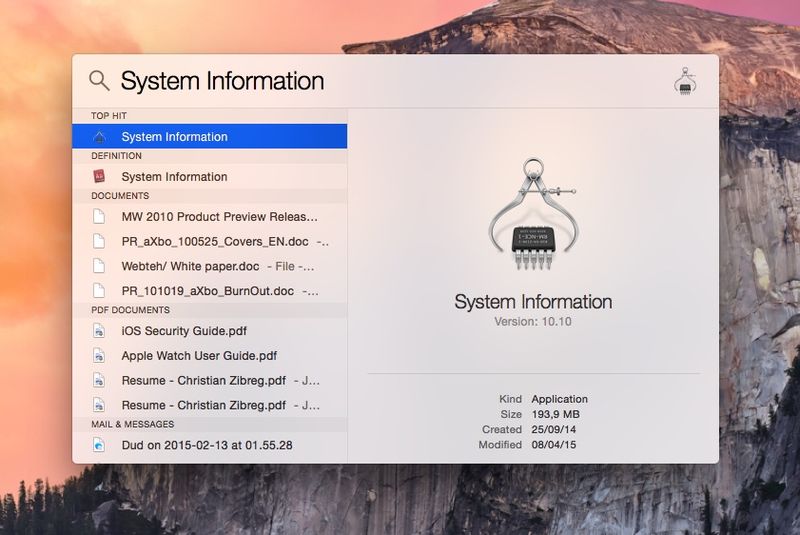
Task: Click the PDF DOCUMENTS section header
Action: tap(130, 310)
